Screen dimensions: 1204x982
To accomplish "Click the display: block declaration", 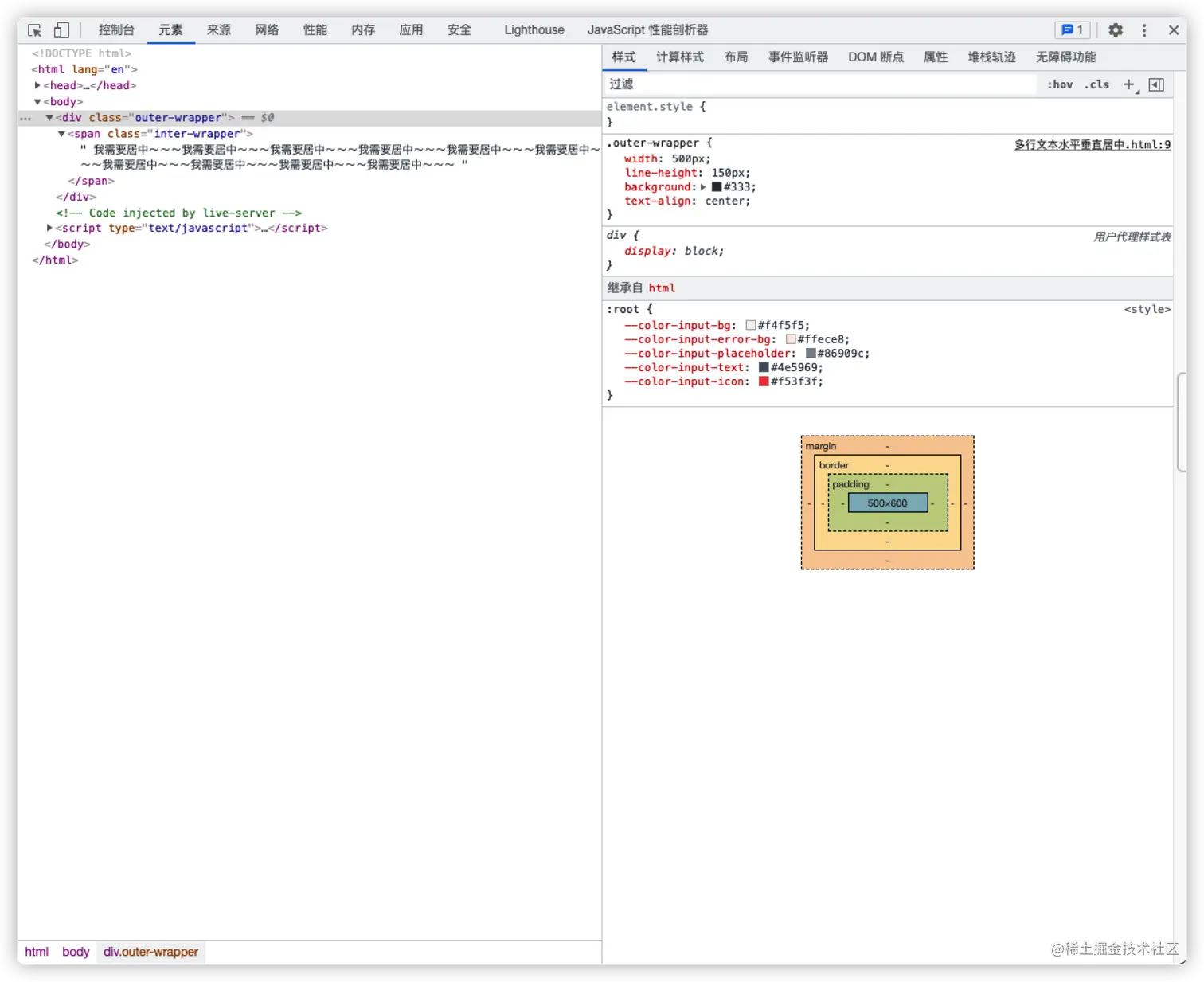I will click(x=674, y=252).
